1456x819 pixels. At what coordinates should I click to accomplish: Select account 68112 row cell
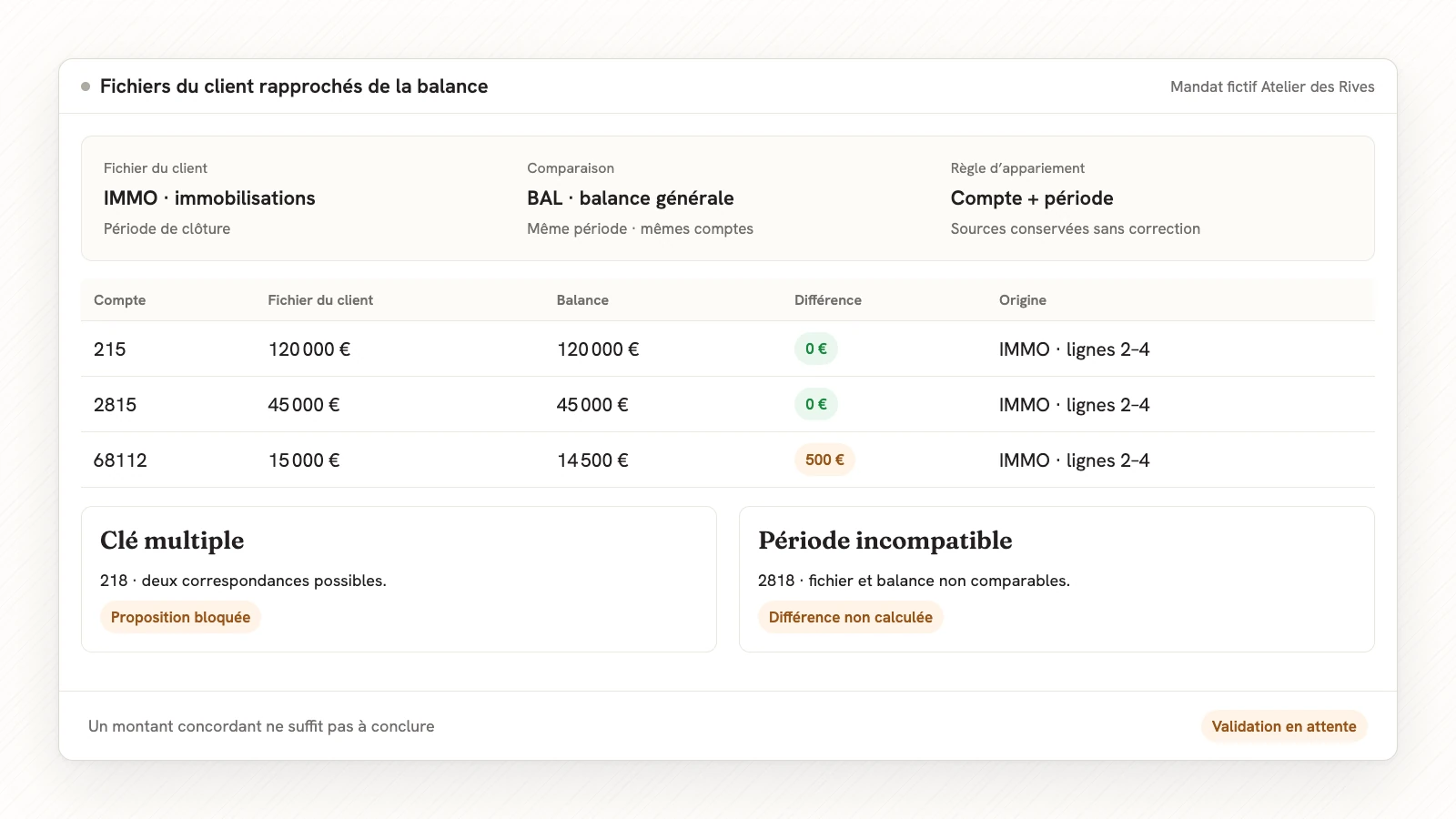point(120,460)
